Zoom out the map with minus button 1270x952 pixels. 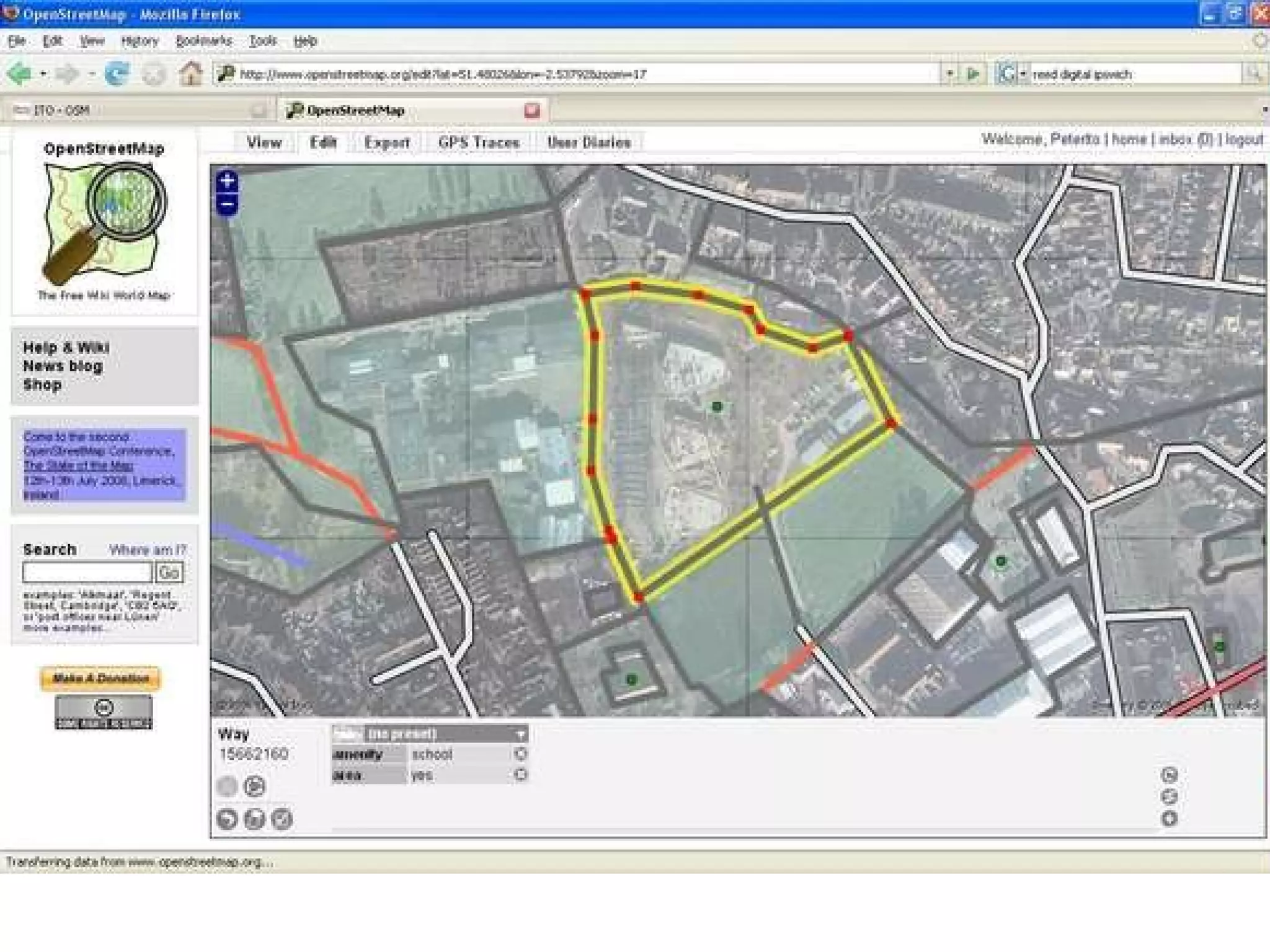tap(227, 205)
